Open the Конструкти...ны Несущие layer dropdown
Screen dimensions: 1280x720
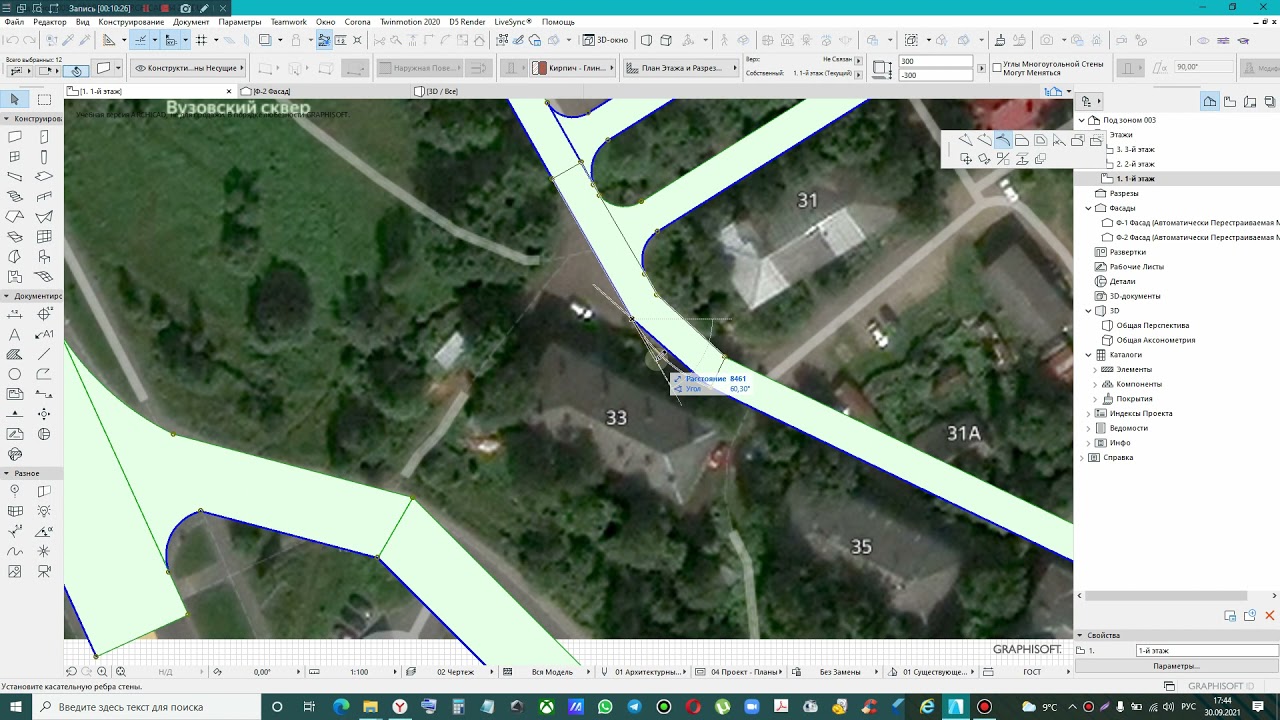(x=187, y=68)
